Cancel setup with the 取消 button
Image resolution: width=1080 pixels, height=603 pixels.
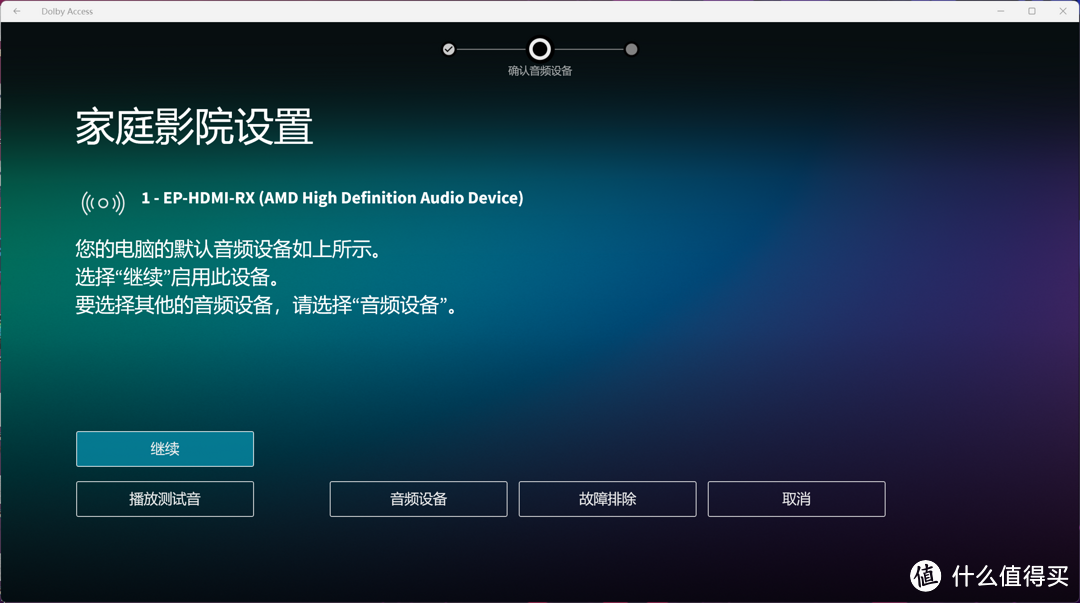coord(796,499)
